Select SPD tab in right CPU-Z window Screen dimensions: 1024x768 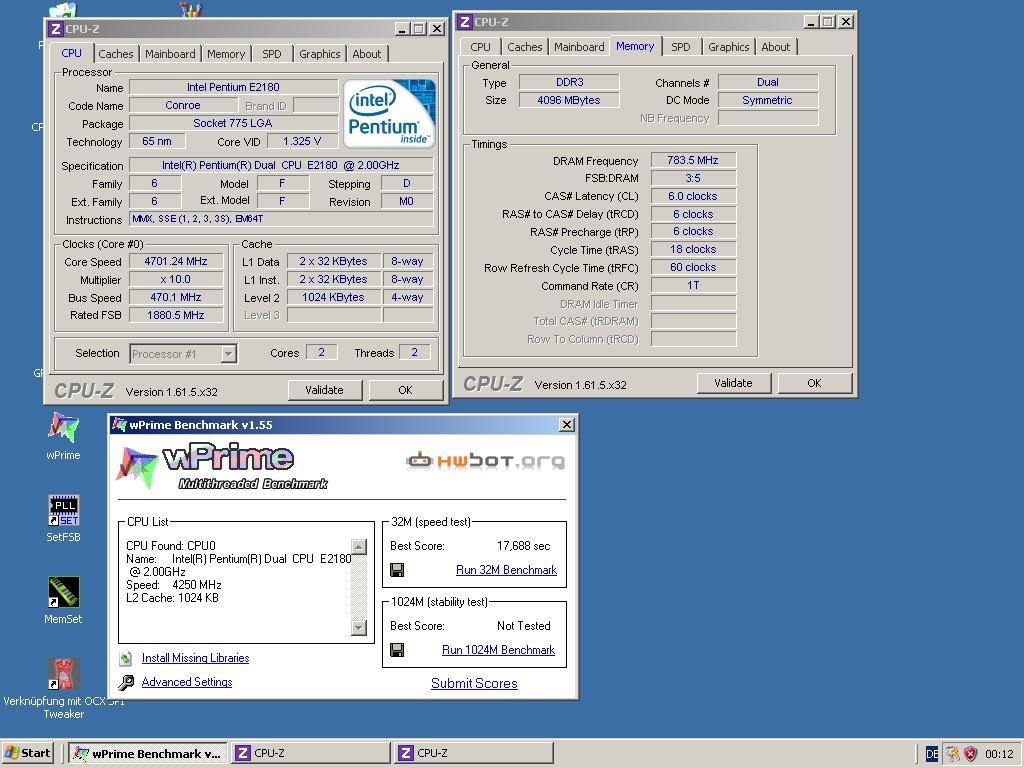(680, 47)
